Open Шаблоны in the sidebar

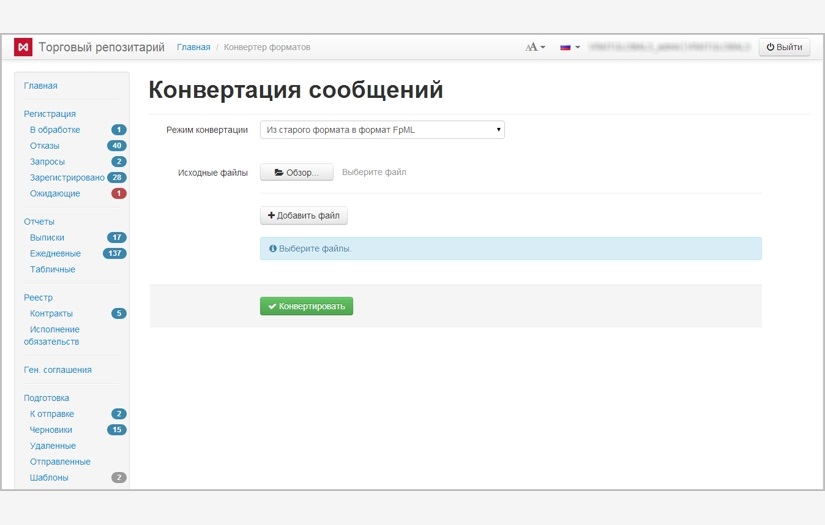coord(49,477)
